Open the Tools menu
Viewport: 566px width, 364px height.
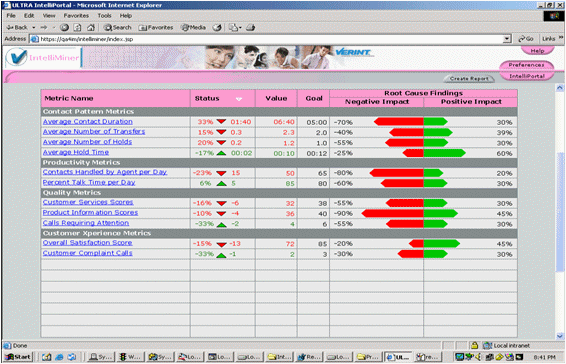(x=104, y=16)
